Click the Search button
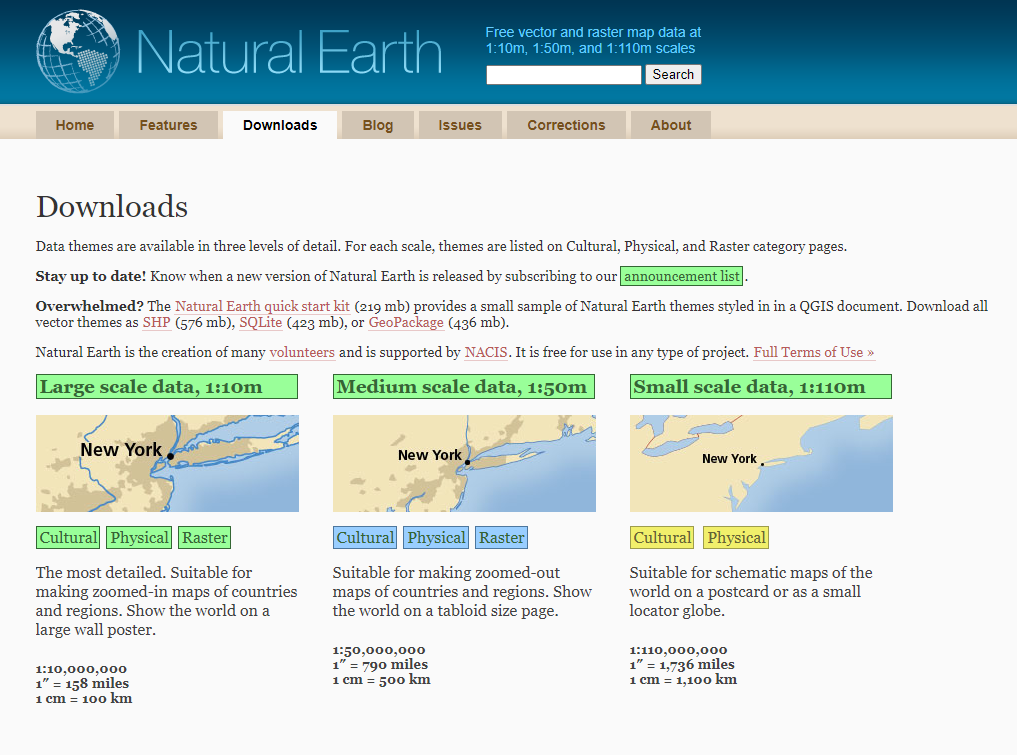The width and height of the screenshot is (1017, 755). click(673, 75)
